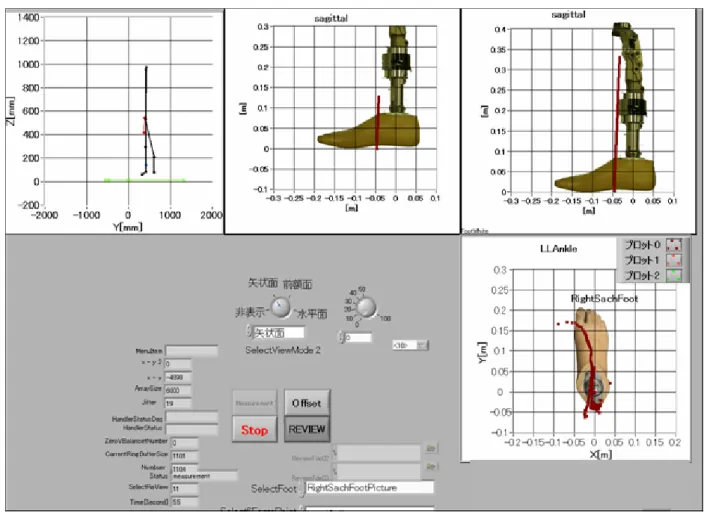
Task: Click the upper ReviewFile path field
Action: (x=378, y=453)
